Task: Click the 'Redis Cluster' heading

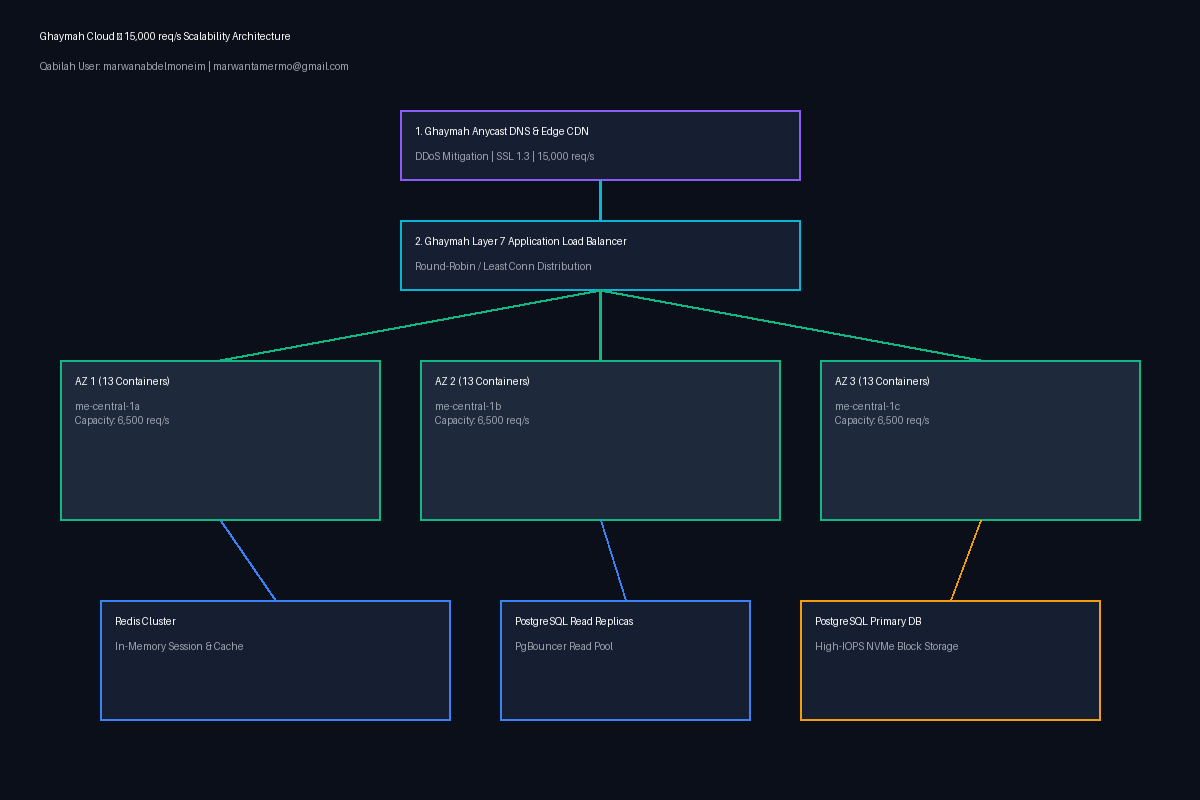Action: pos(145,621)
